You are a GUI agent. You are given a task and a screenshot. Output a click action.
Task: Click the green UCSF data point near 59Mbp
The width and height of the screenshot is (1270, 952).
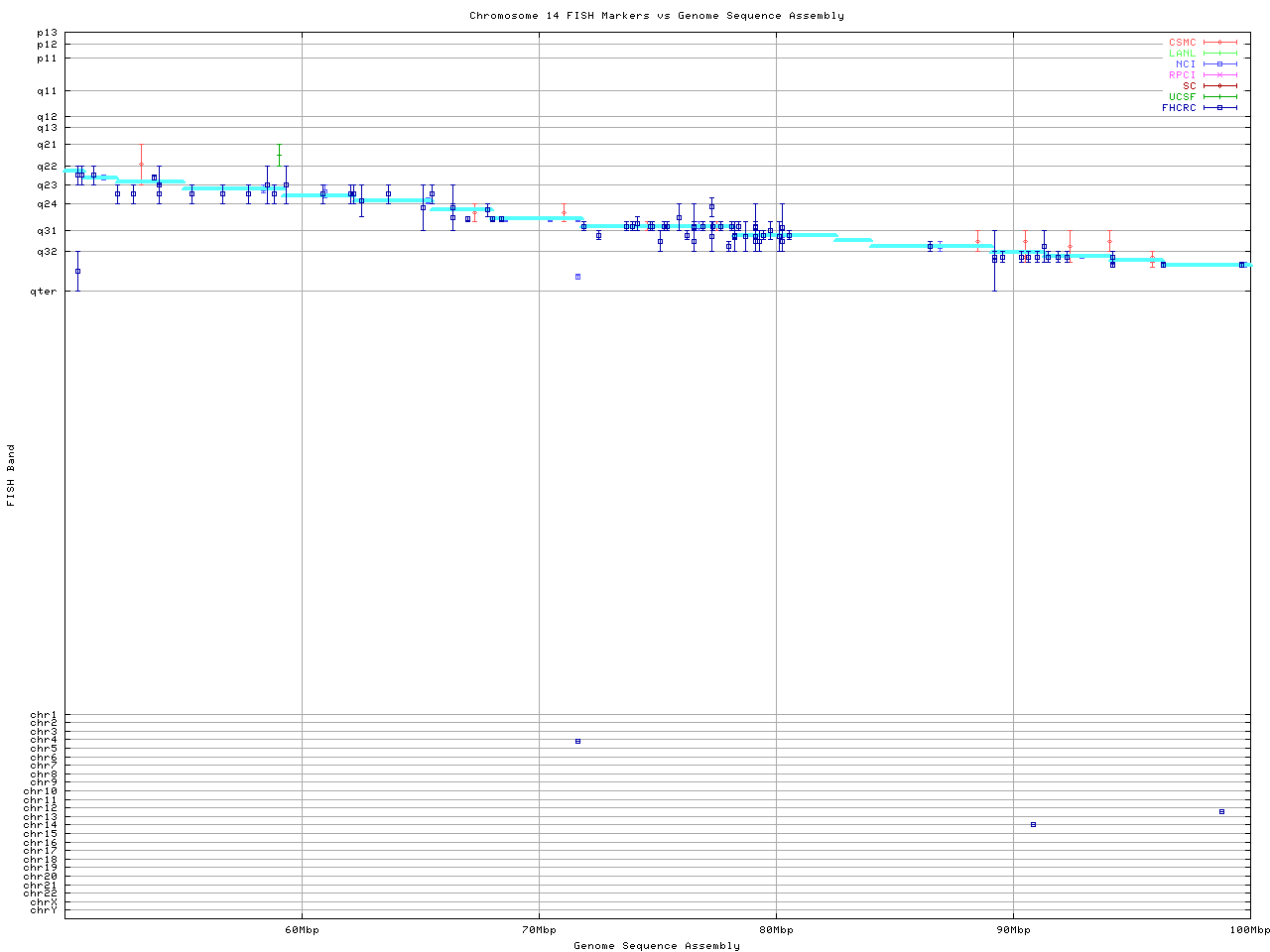(279, 156)
